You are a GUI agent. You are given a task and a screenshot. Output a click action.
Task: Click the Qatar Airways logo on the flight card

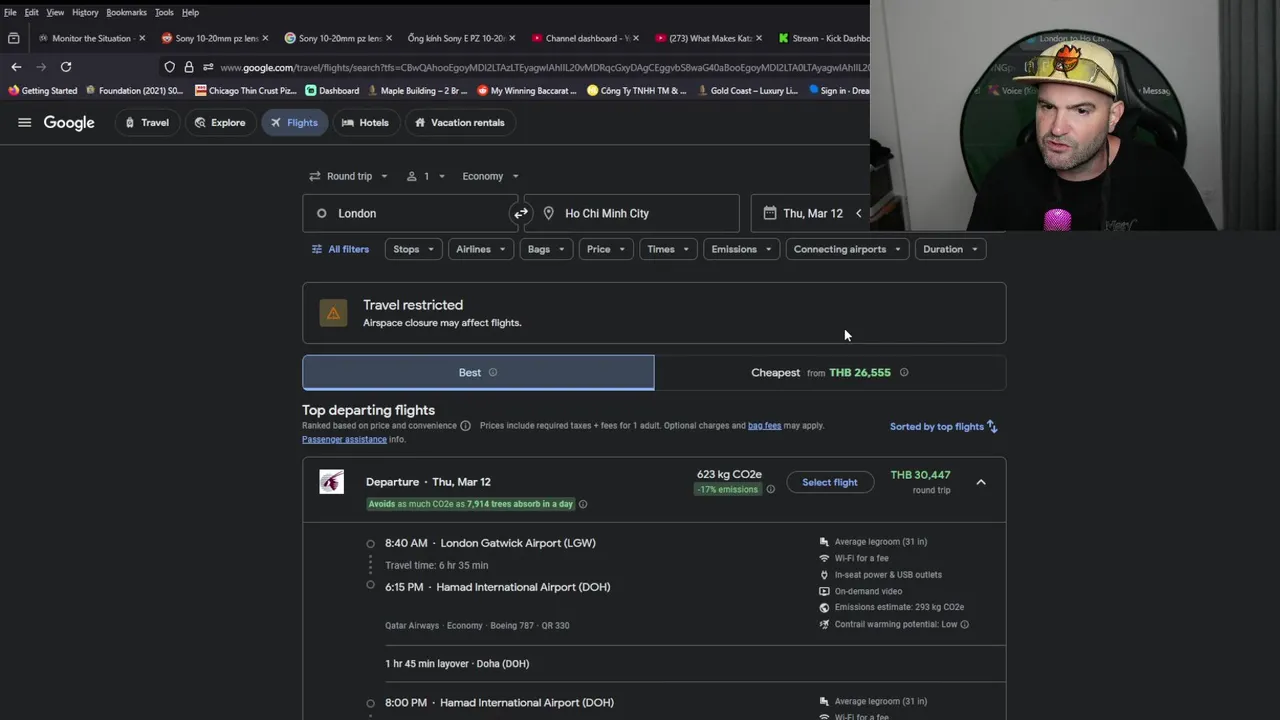point(331,482)
